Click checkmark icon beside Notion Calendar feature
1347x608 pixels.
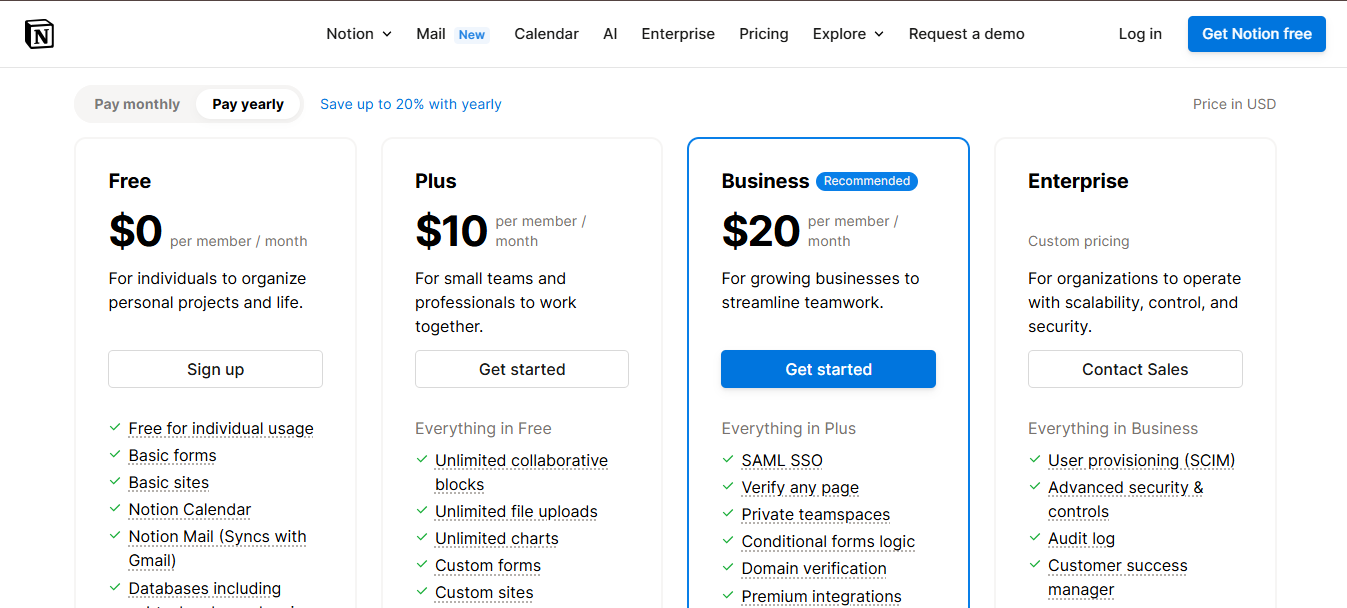(115, 509)
